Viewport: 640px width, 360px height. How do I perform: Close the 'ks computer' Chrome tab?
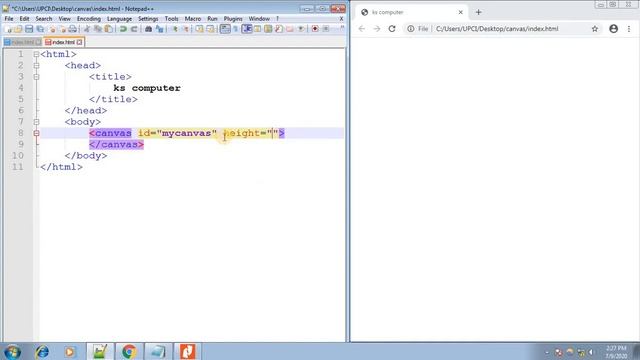pos(460,12)
